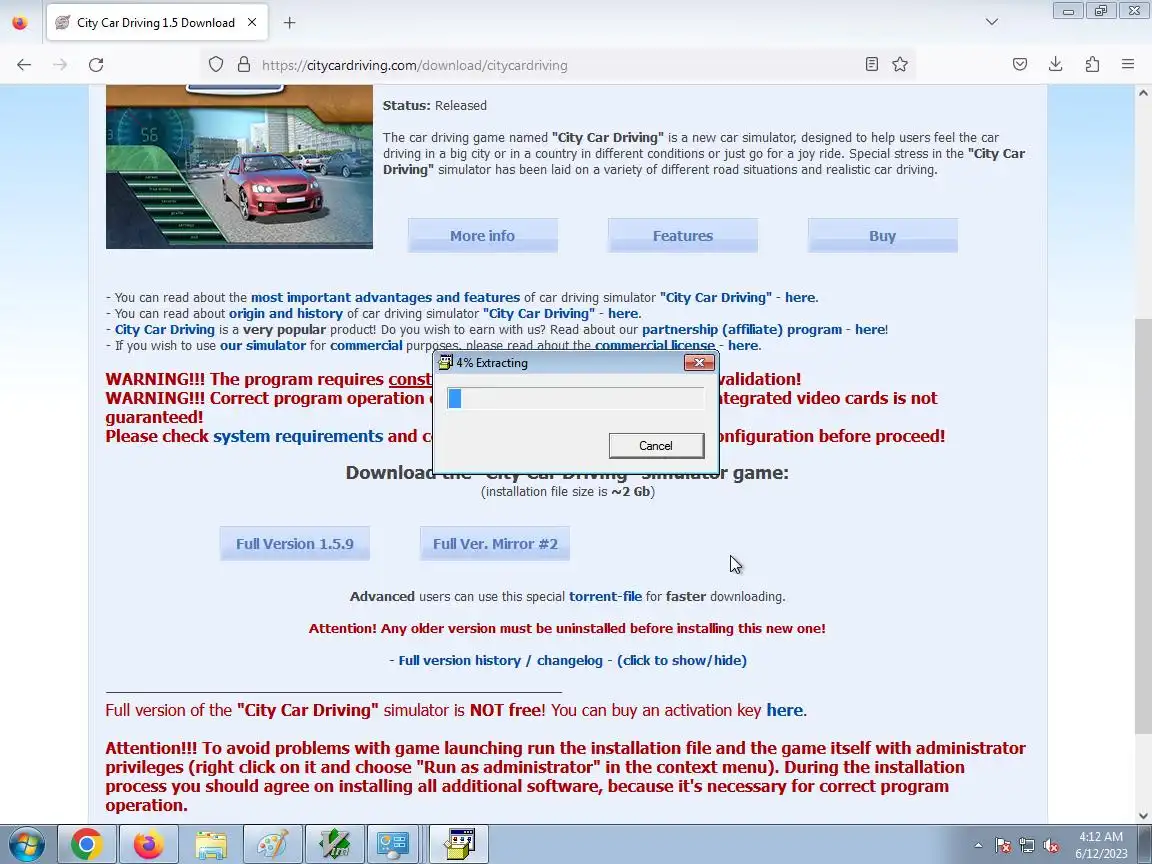Open the commercial license link
This screenshot has width=1152, height=864.
(655, 346)
